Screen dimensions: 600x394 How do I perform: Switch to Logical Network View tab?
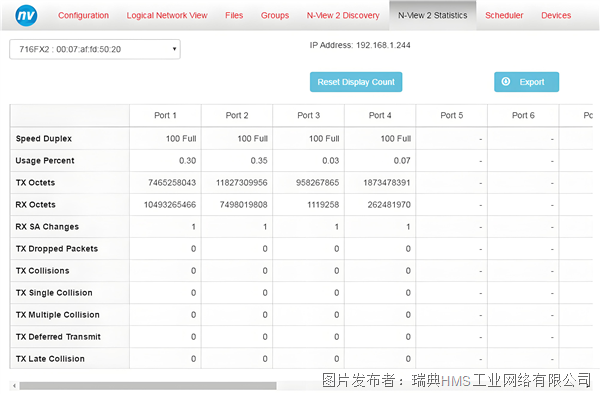pyautogui.click(x=167, y=15)
